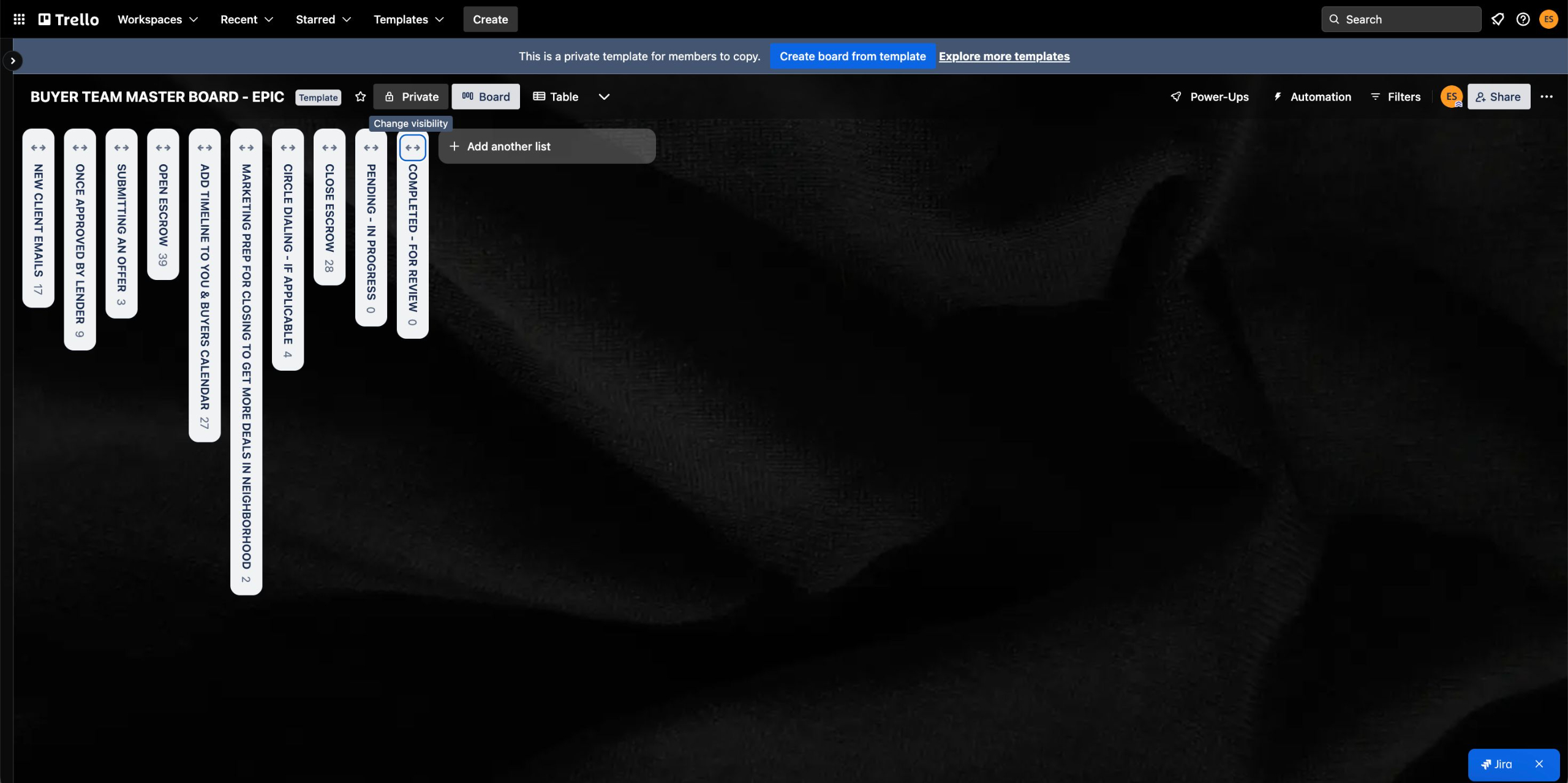1568x783 pixels.
Task: Expand the COMPLETED - FOR REVIEW list
Action: coord(412,148)
